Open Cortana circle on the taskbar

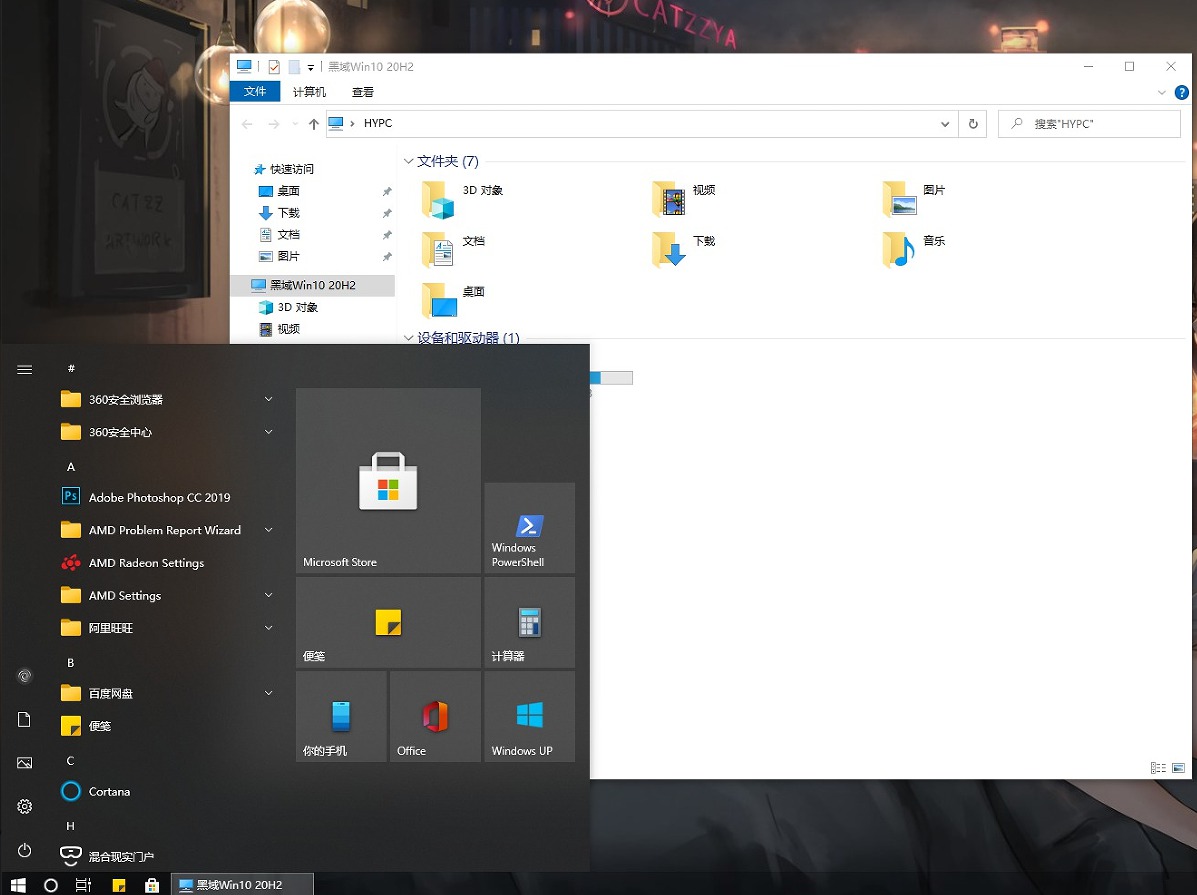click(50, 884)
